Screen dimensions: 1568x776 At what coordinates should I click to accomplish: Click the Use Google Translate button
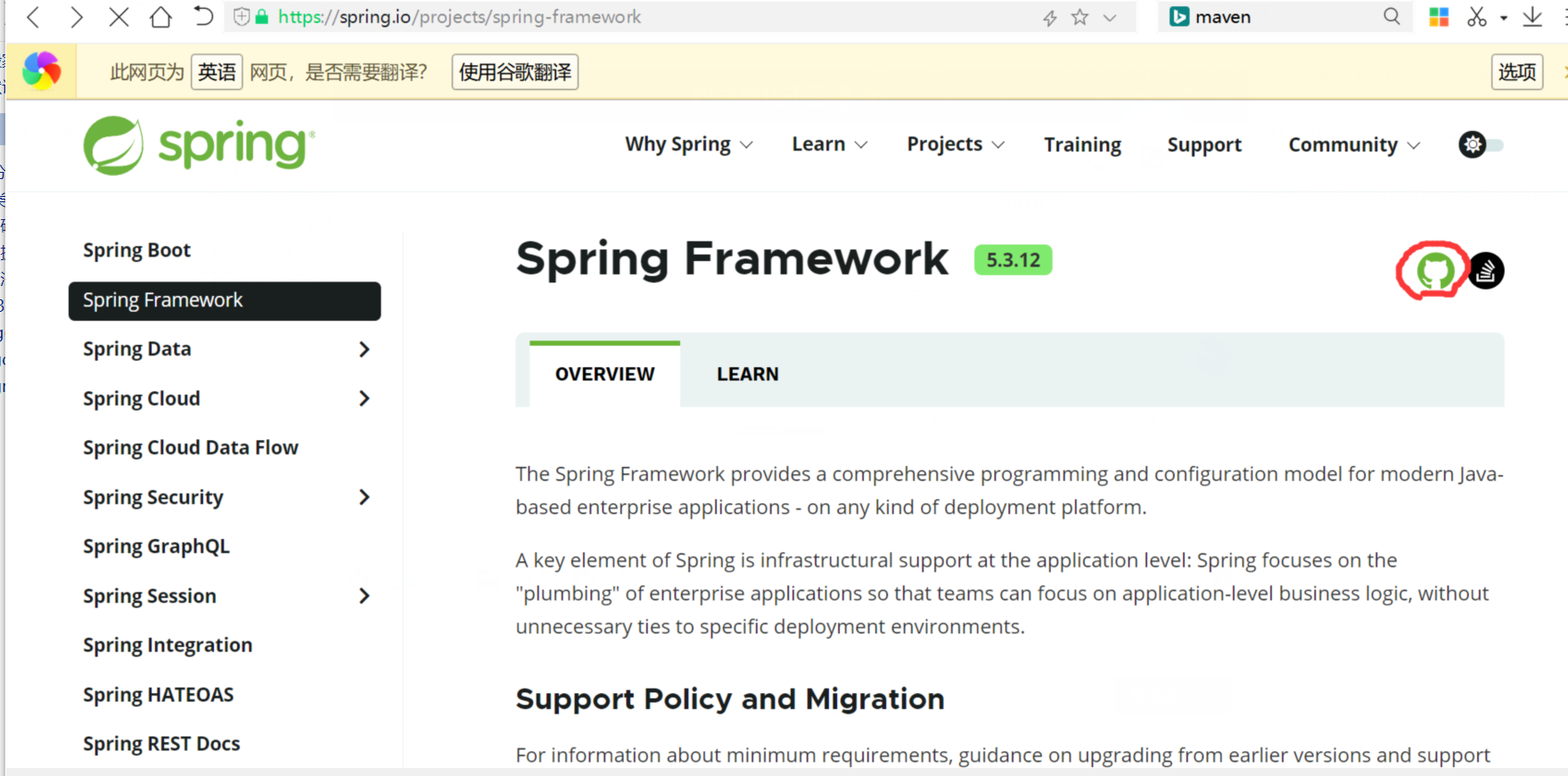(x=514, y=72)
